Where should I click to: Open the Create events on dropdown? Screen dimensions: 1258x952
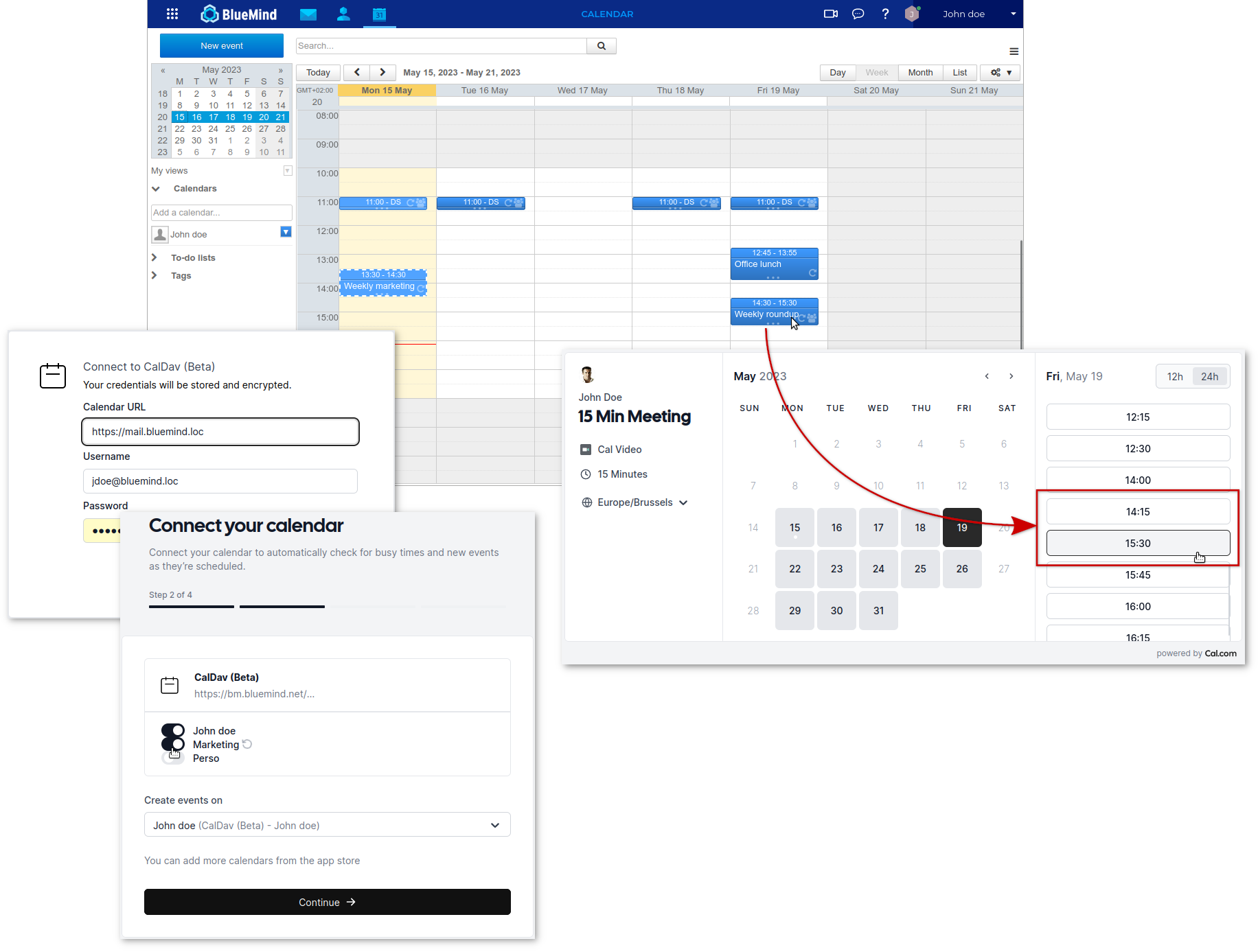tap(327, 825)
